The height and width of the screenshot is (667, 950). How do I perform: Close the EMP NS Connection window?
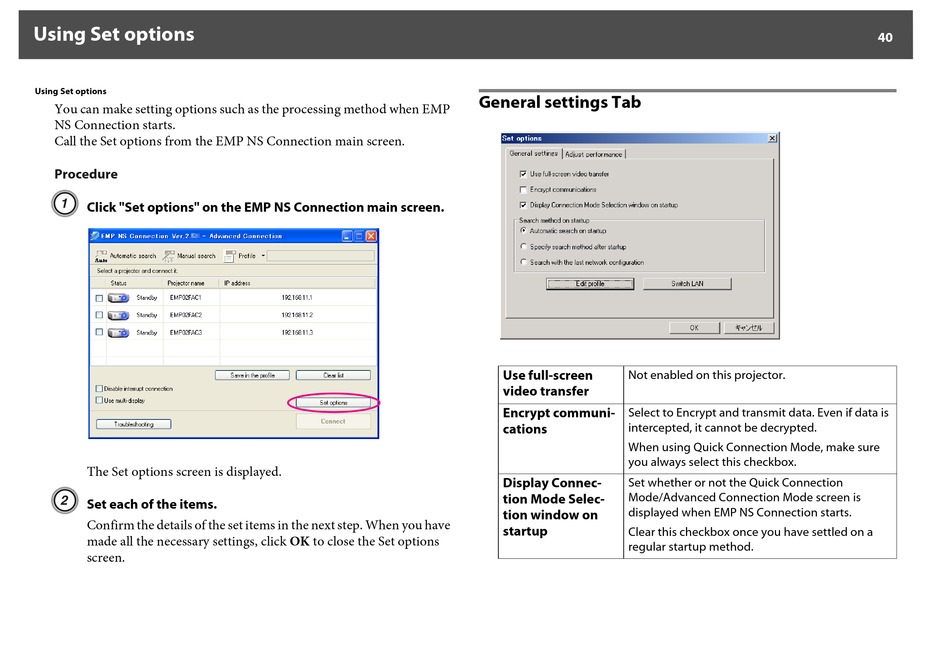coord(371,236)
